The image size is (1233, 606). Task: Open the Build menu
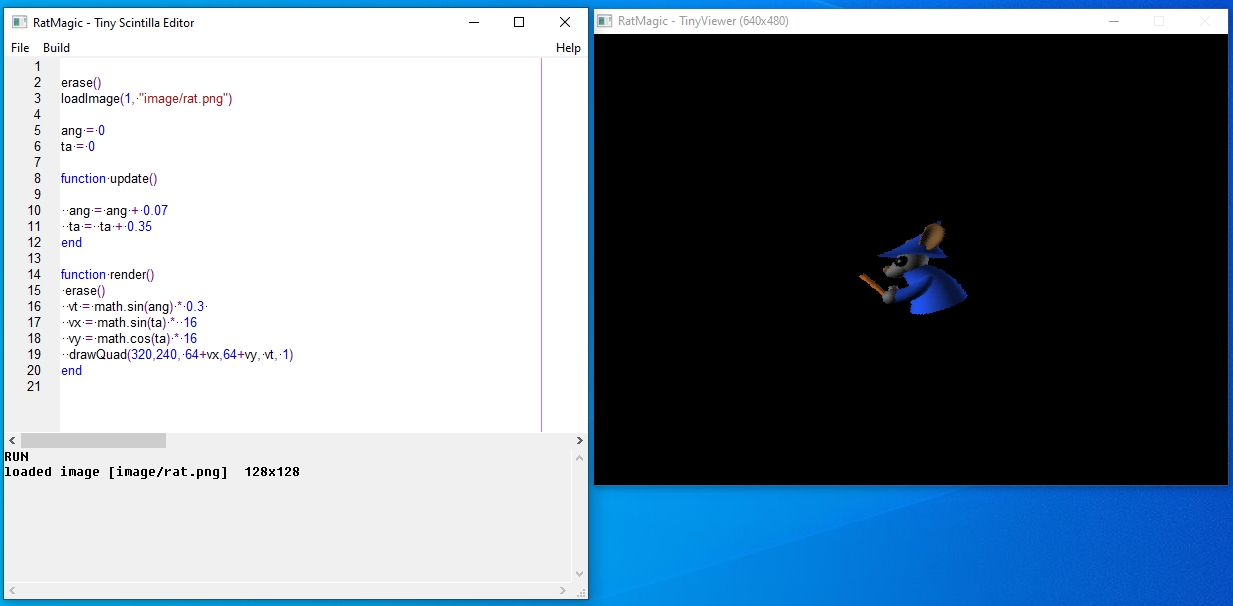coord(56,48)
